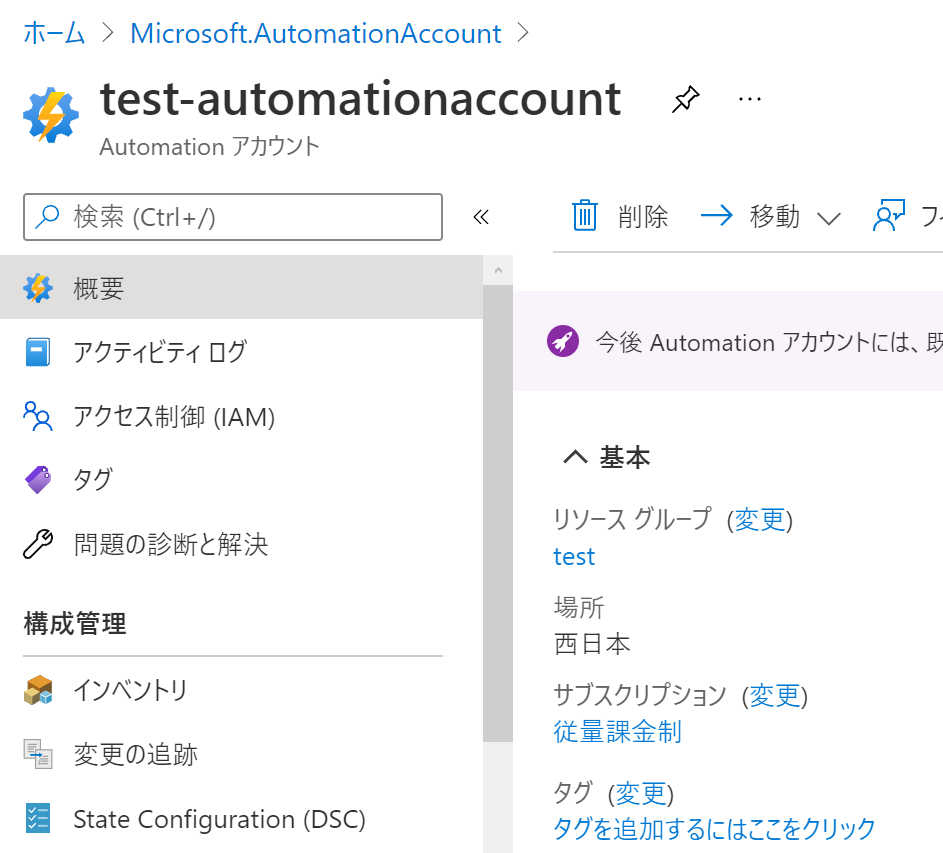Open アクセス制御 (IAM) menu item
This screenshot has width=943, height=853.
(241, 416)
